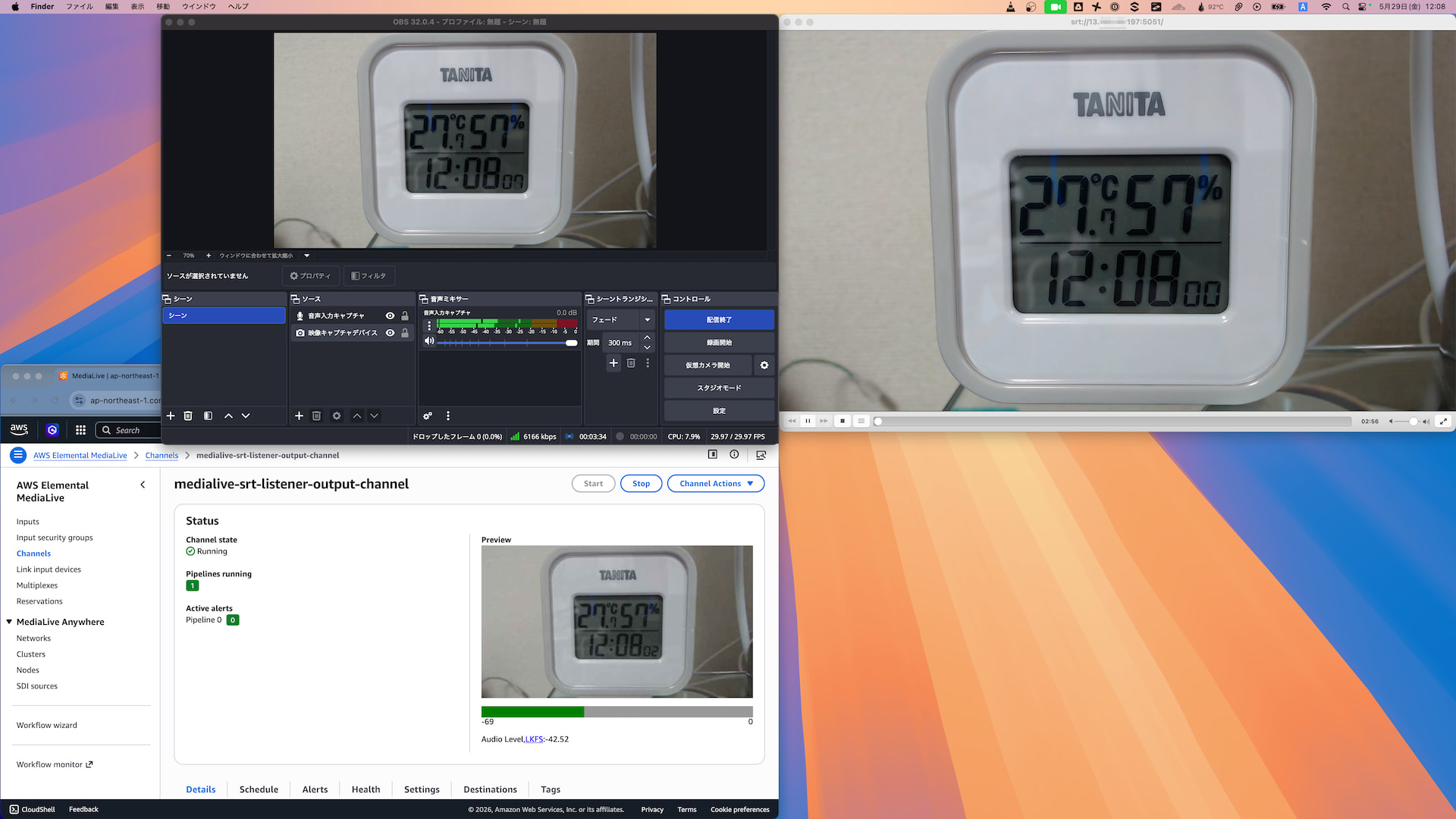Open the preview scaling dropdown arrow

[x=307, y=256]
